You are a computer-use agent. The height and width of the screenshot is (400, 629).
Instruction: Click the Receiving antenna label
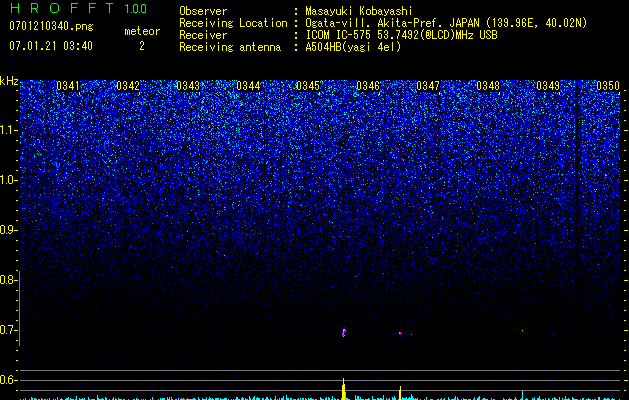point(230,47)
